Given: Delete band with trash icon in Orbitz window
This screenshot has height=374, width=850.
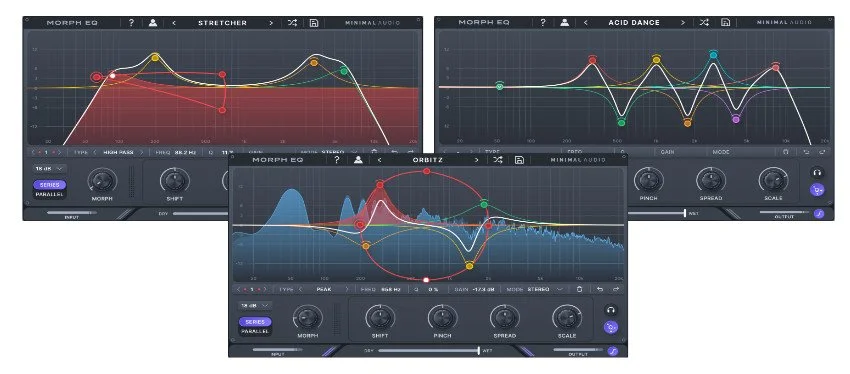Looking at the screenshot, I should [579, 289].
